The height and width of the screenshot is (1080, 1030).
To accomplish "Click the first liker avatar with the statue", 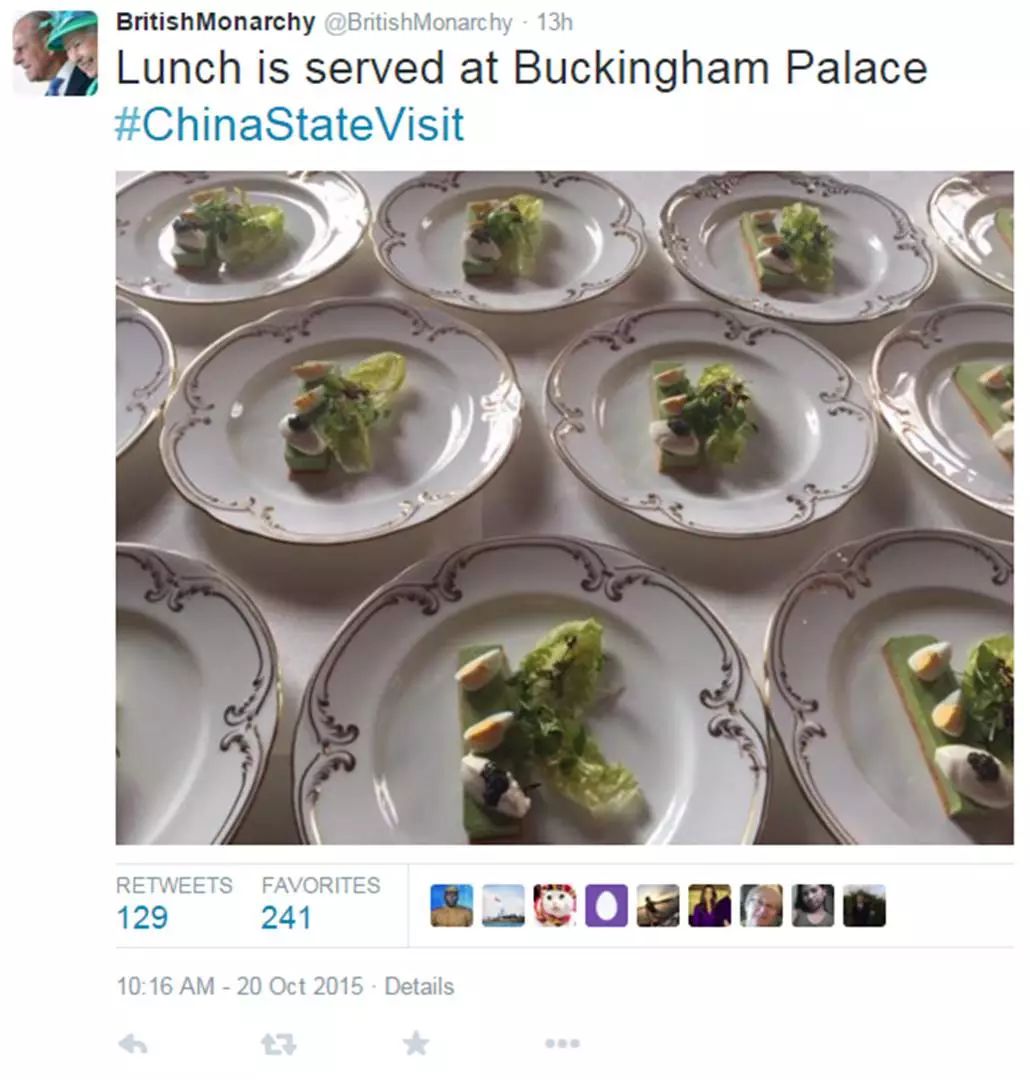I will [x=452, y=906].
